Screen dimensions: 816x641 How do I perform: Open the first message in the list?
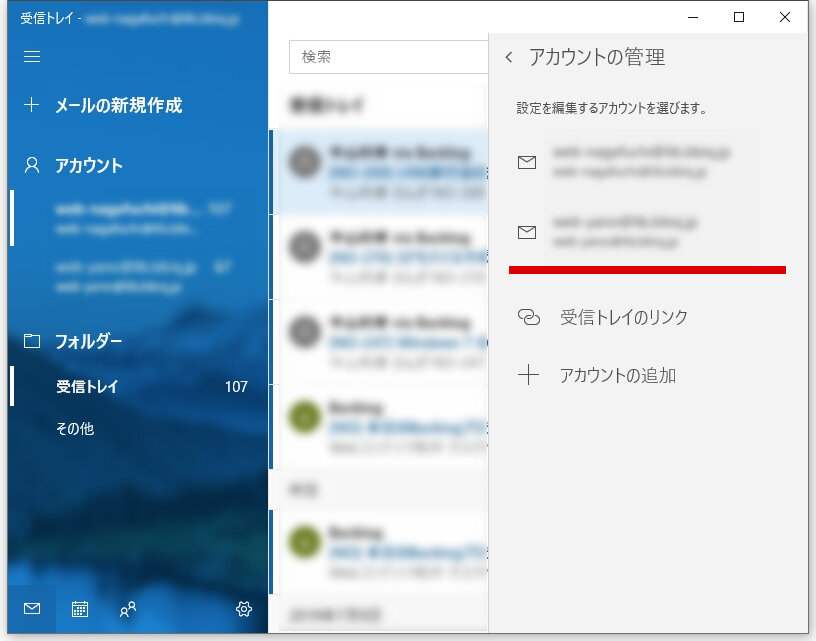click(379, 172)
